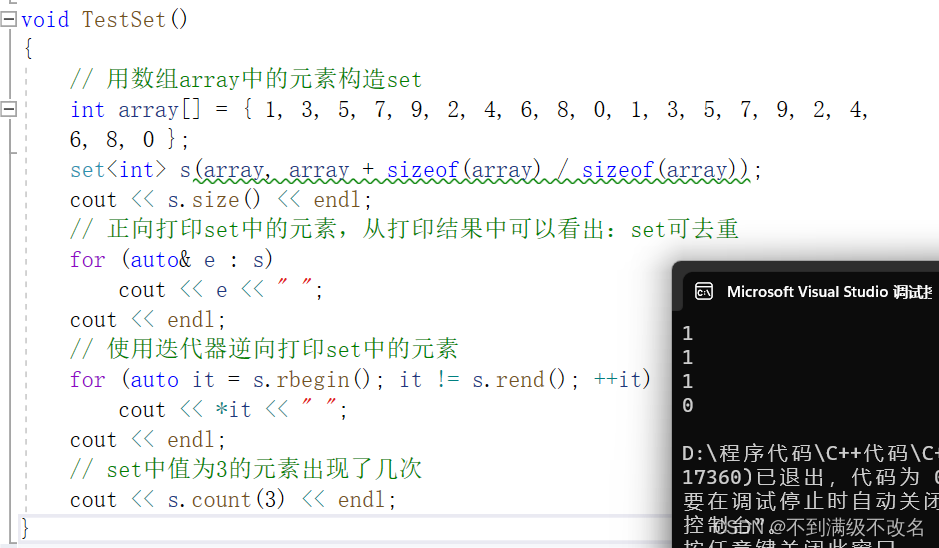Collapse the int array declaration fold marker
The width and height of the screenshot is (939, 548).
click(8, 109)
